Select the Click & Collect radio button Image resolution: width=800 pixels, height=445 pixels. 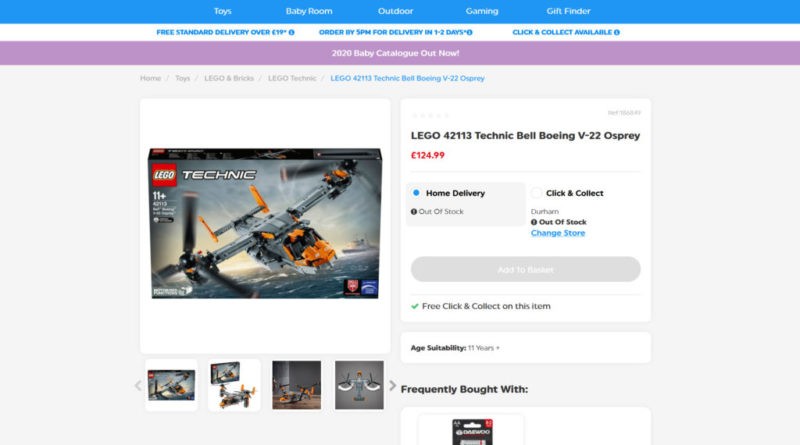click(536, 193)
